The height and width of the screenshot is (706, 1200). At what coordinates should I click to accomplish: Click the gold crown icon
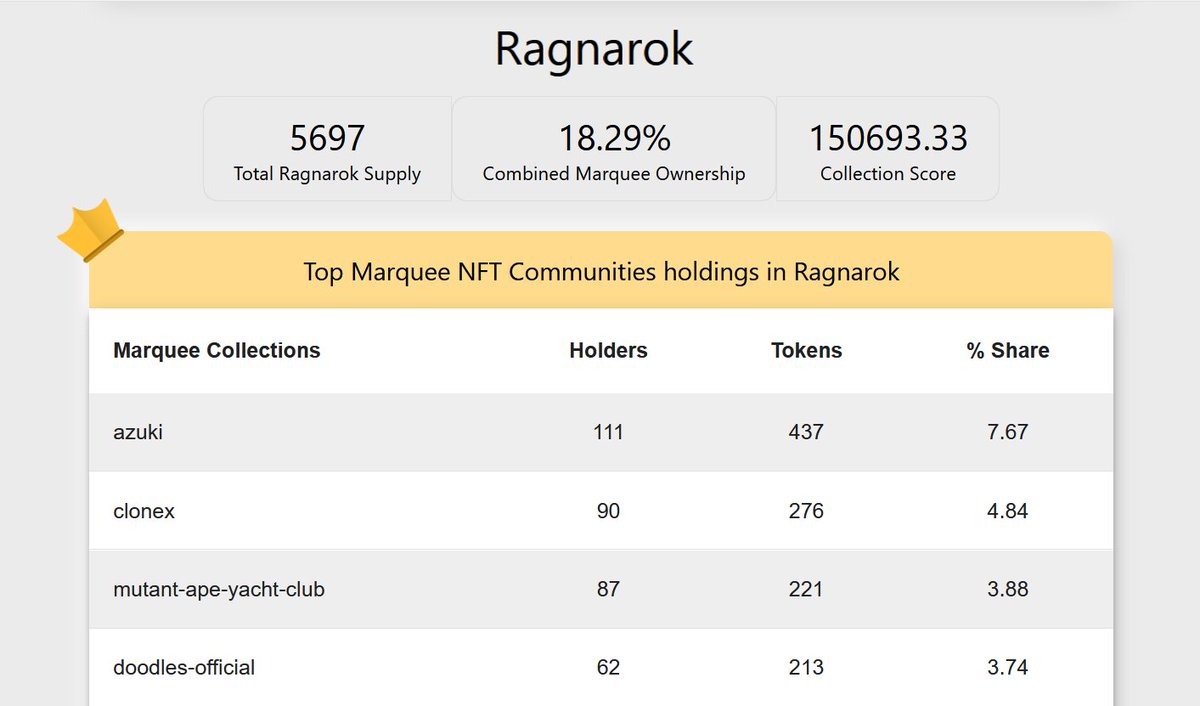(89, 231)
